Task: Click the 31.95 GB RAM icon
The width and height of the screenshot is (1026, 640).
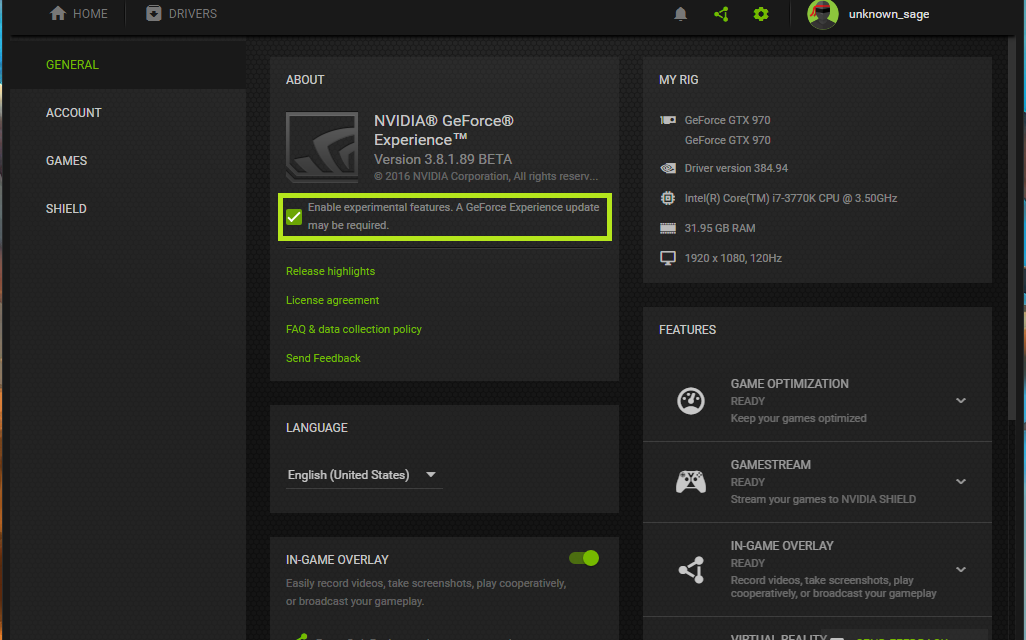Action: pyautogui.click(x=668, y=228)
